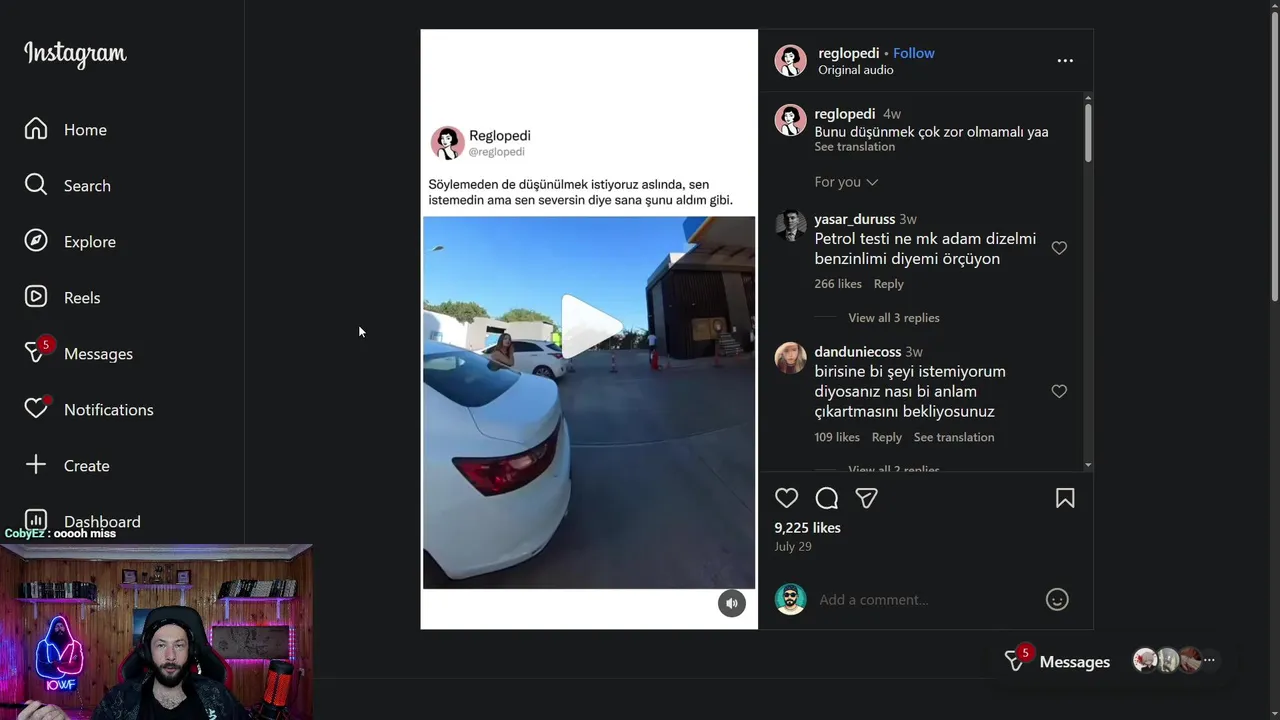Viewport: 1280px width, 720px height.
Task: Share the post via paper plane icon
Action: coord(866,498)
